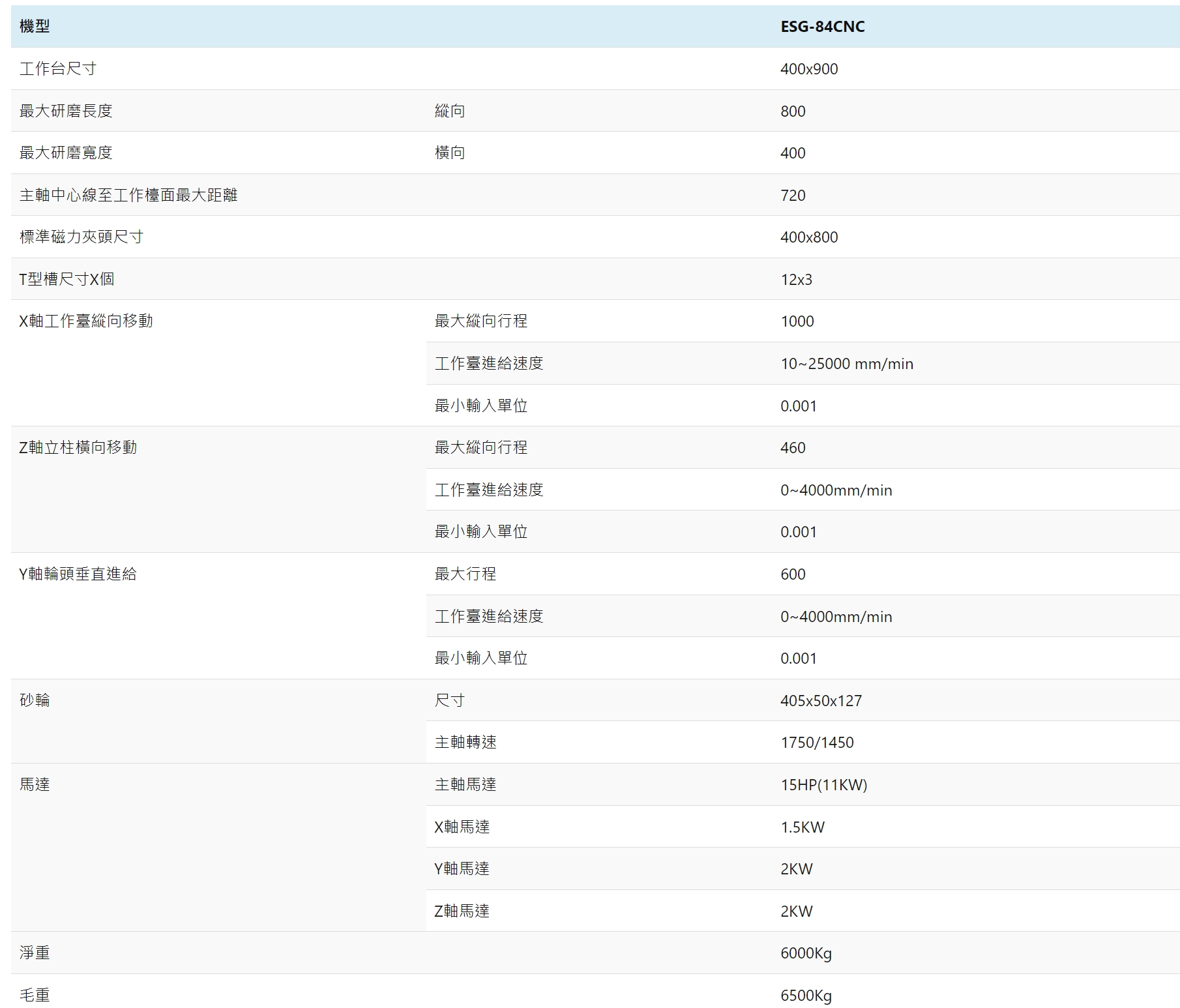
Task: Click the 橫向 cell
Action: pyautogui.click(x=450, y=153)
